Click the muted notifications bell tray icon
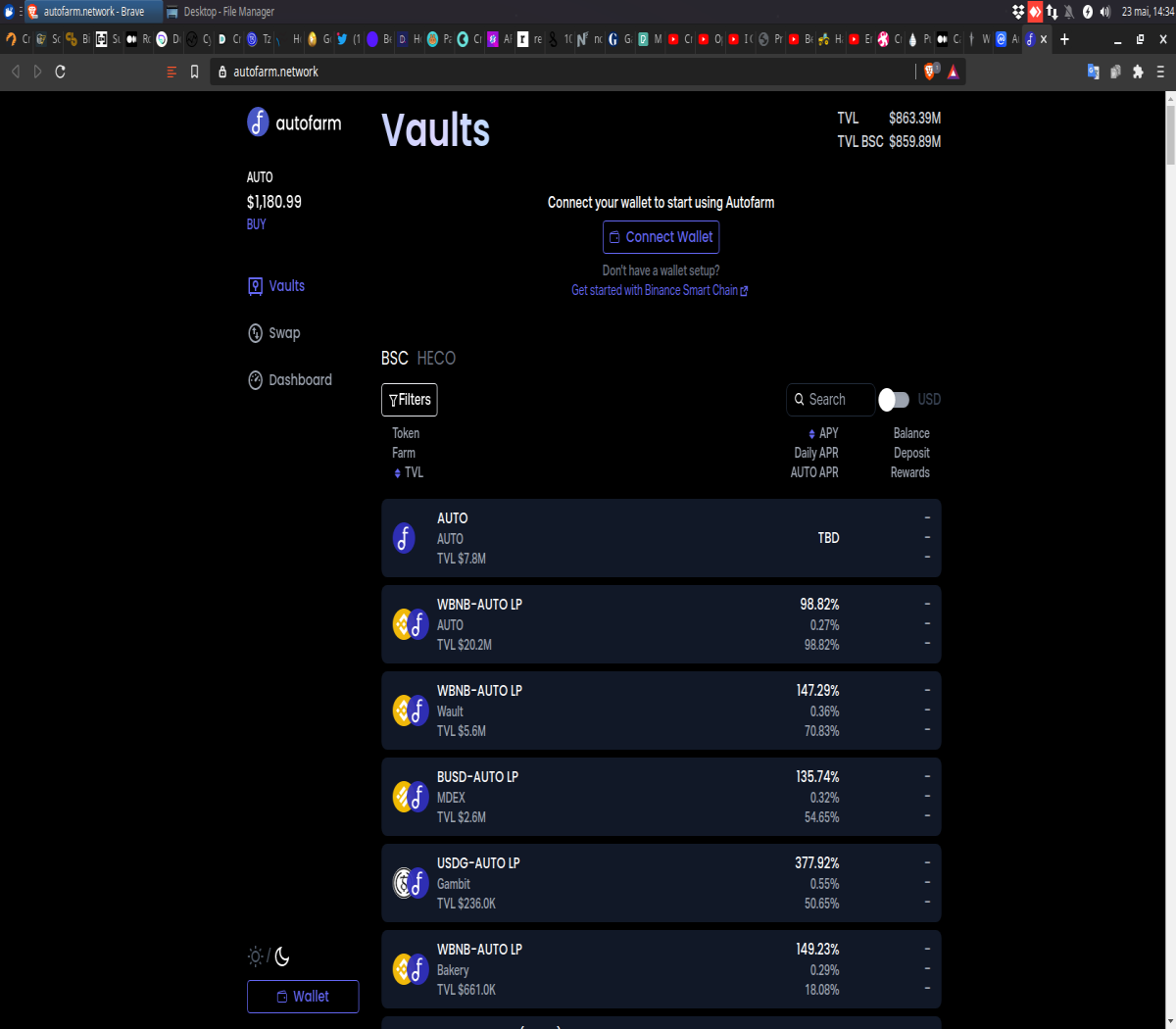The height and width of the screenshot is (1029, 1176). point(1070,12)
